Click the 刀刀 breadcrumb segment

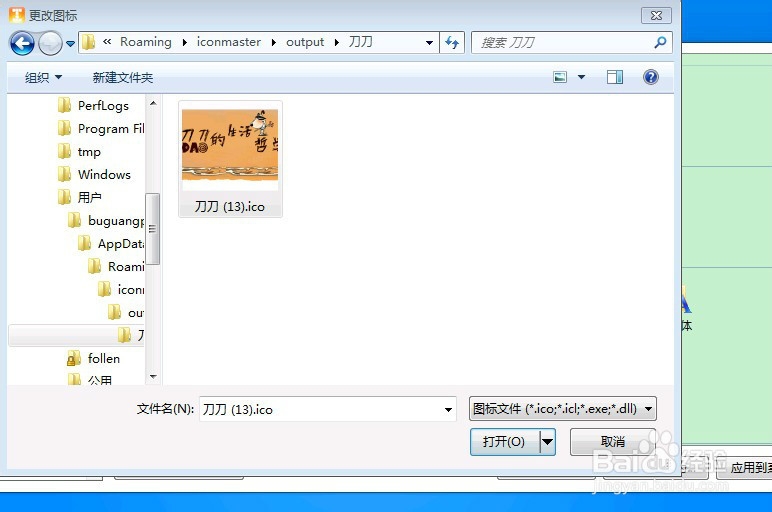360,42
